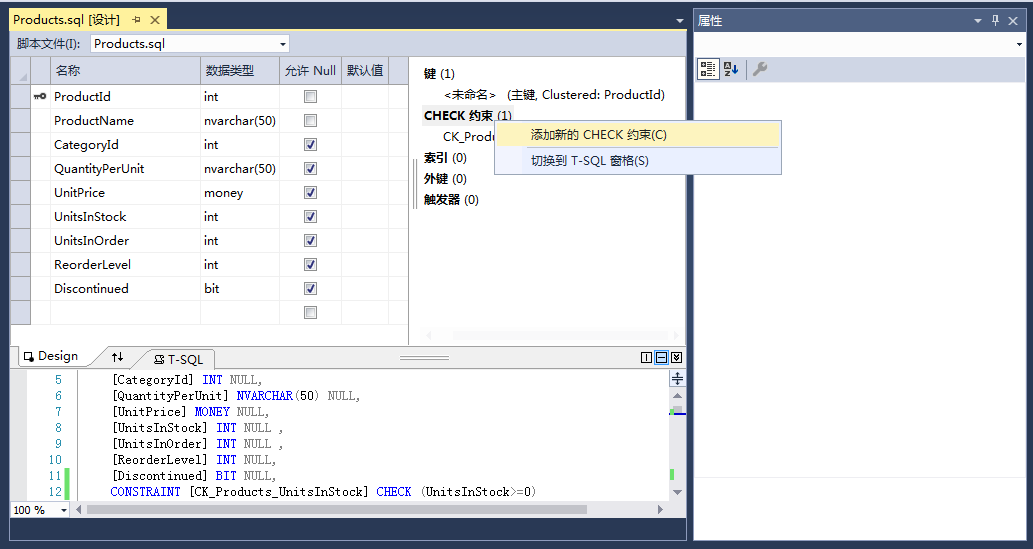Collapse the T-SQL pane with chevron icon
This screenshot has height=549, width=1033.
click(677, 357)
